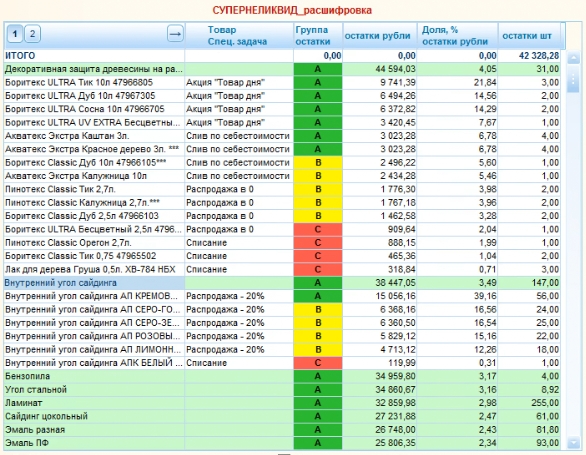This screenshot has width=586, height=455.
Task: Click yellow B cell of Пинотекс Classic Тик
Action: (x=318, y=190)
